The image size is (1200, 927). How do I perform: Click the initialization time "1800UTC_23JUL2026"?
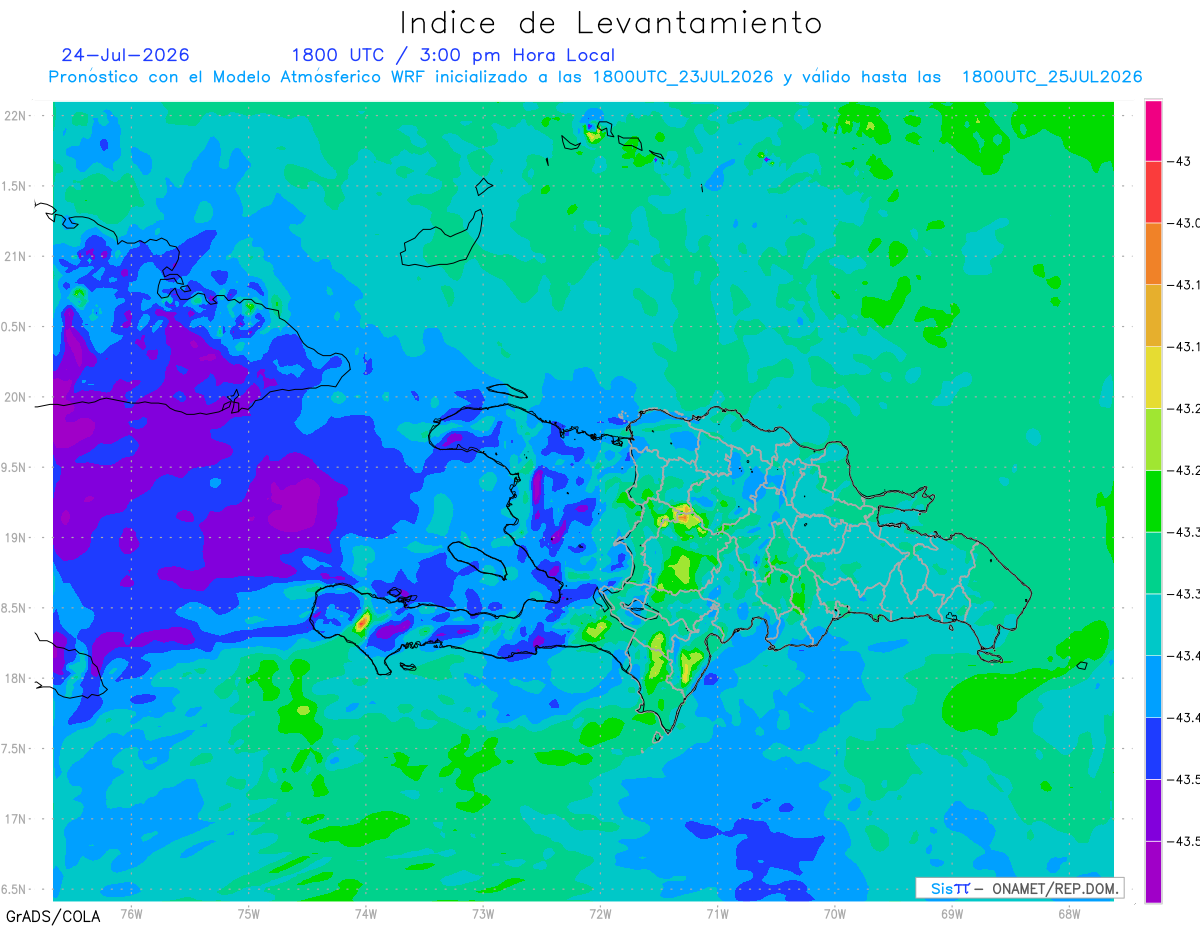[x=683, y=77]
